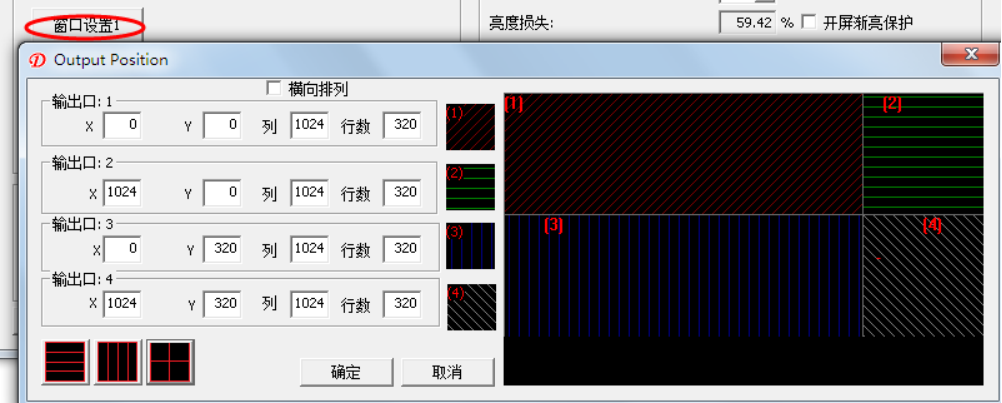Click the 行数 field of output 4
Screen dimensions: 1002x403
coord(401,303)
